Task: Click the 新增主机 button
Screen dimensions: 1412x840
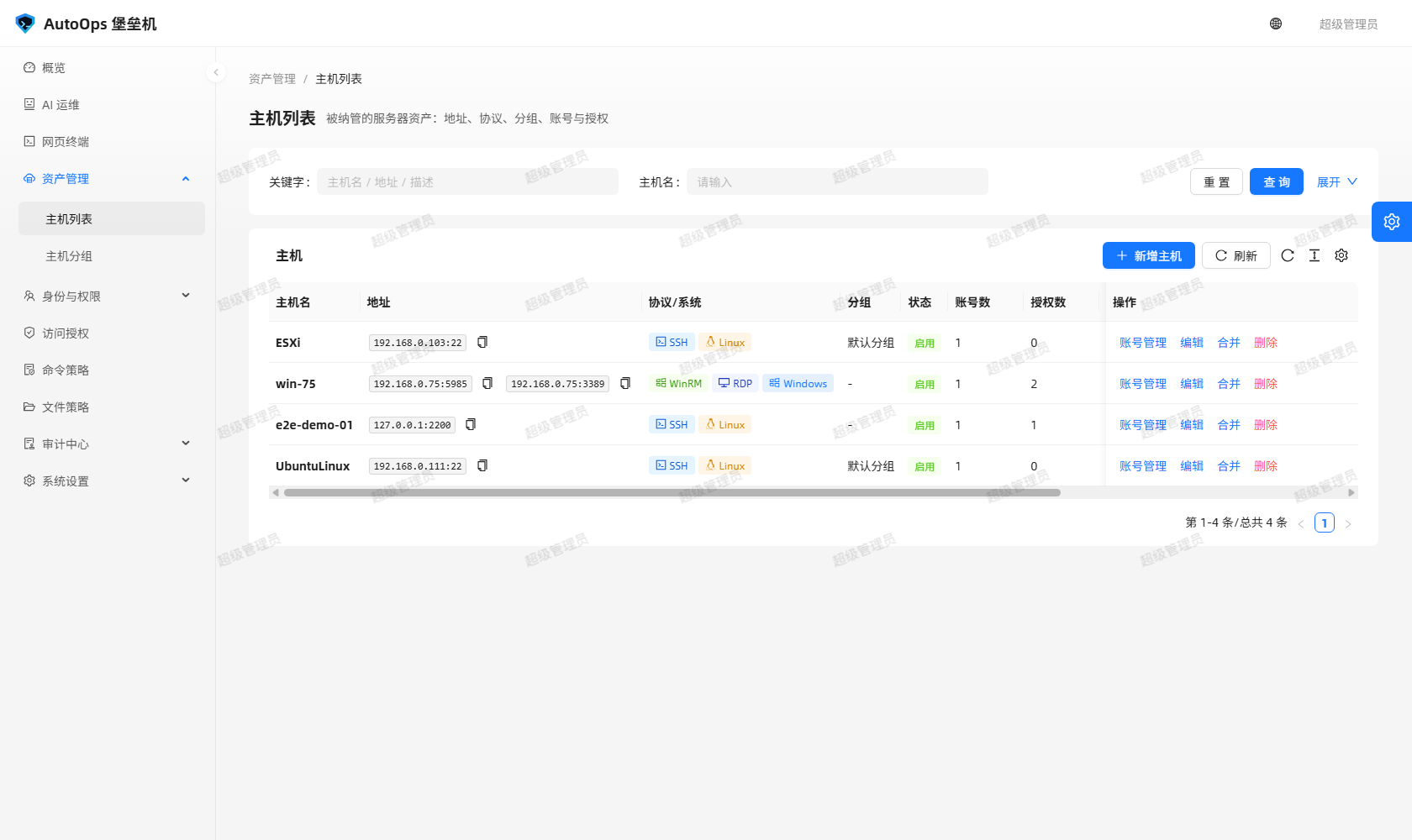Action: 1149,255
